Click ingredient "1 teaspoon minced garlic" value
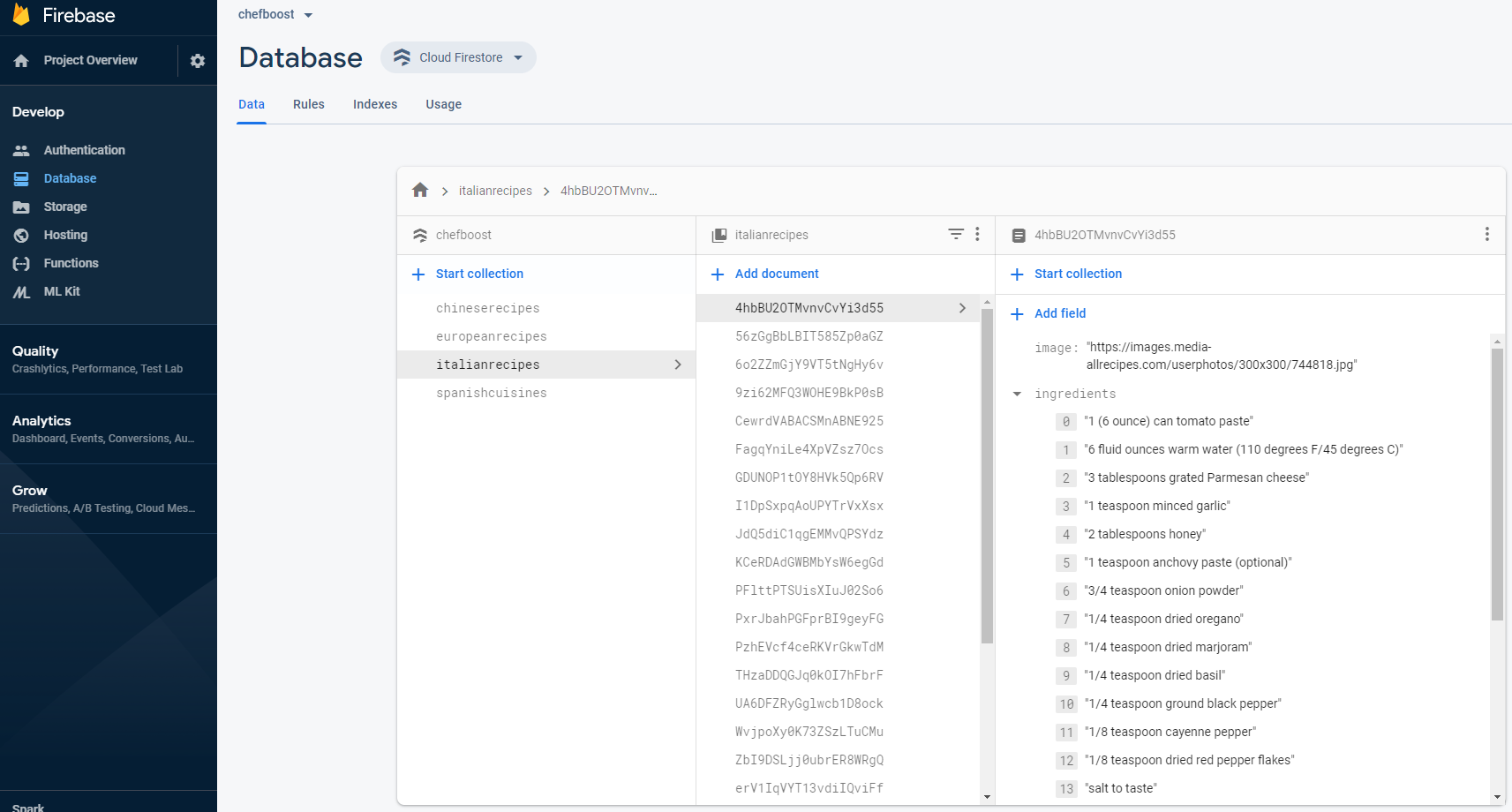 tap(1157, 507)
